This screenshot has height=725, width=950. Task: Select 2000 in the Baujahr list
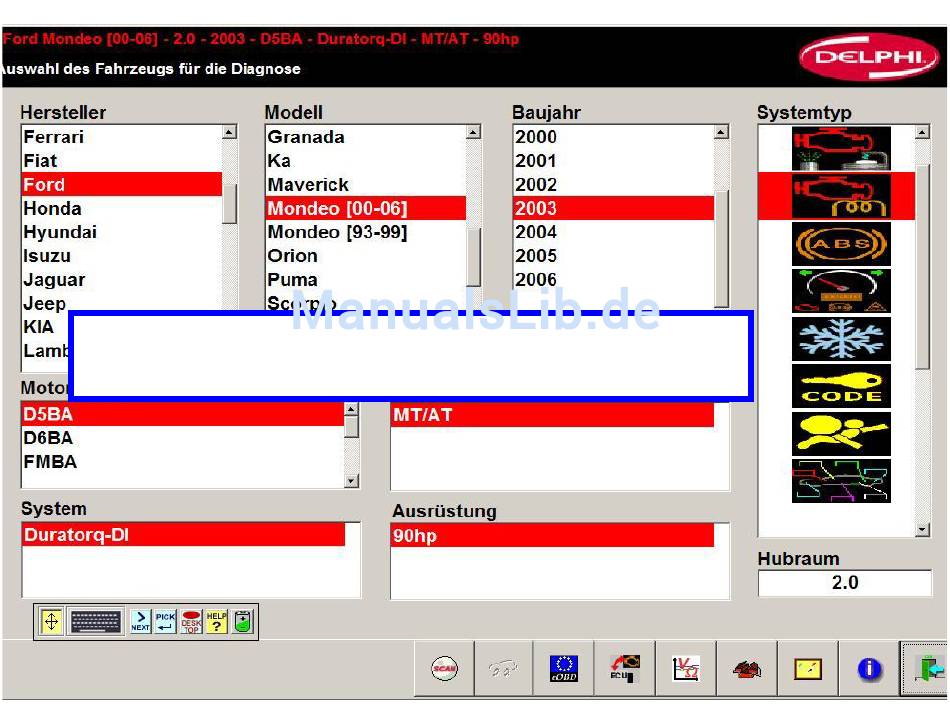pyautogui.click(x=613, y=137)
